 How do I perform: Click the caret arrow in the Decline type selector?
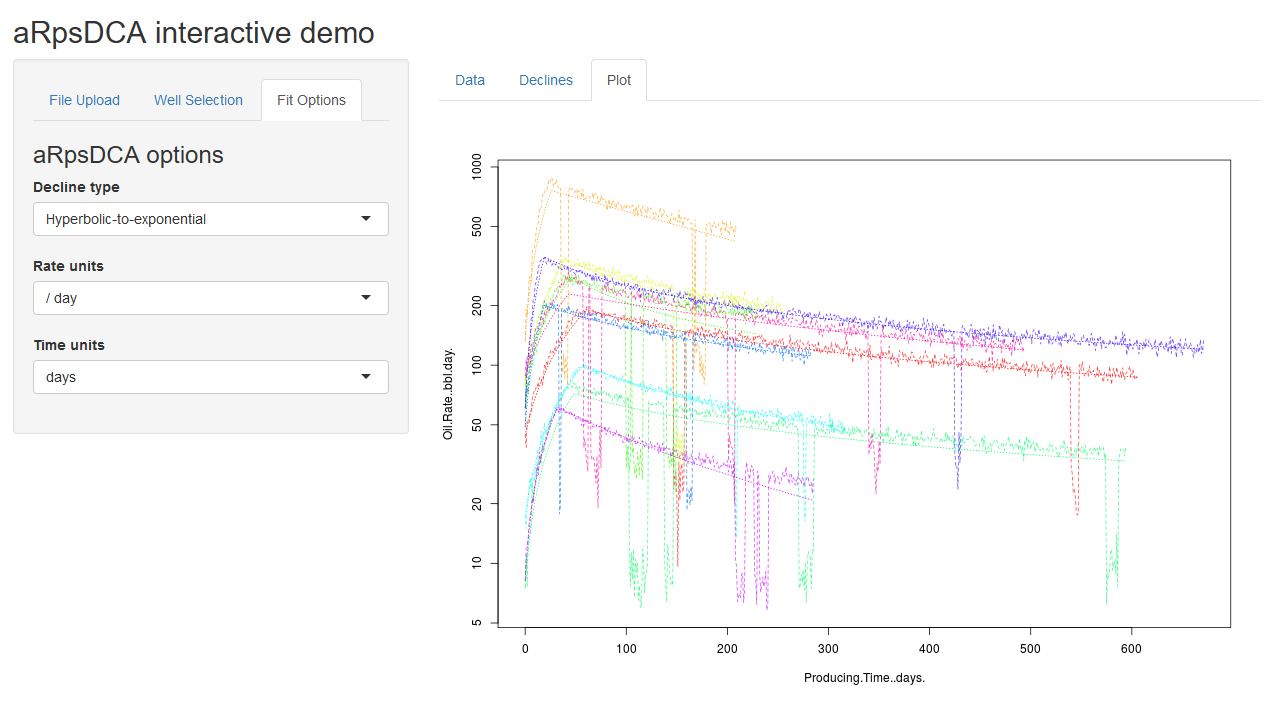coord(366,218)
